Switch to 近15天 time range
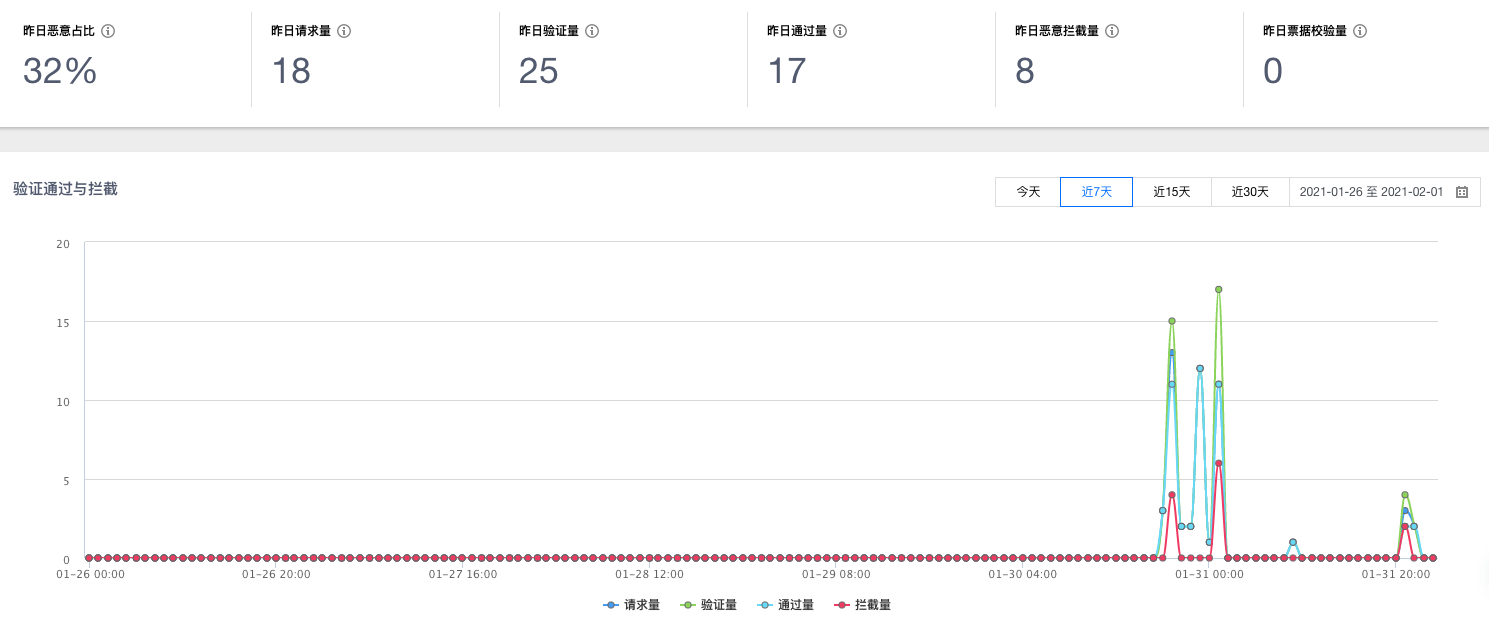The image size is (1489, 622). tap(1171, 192)
